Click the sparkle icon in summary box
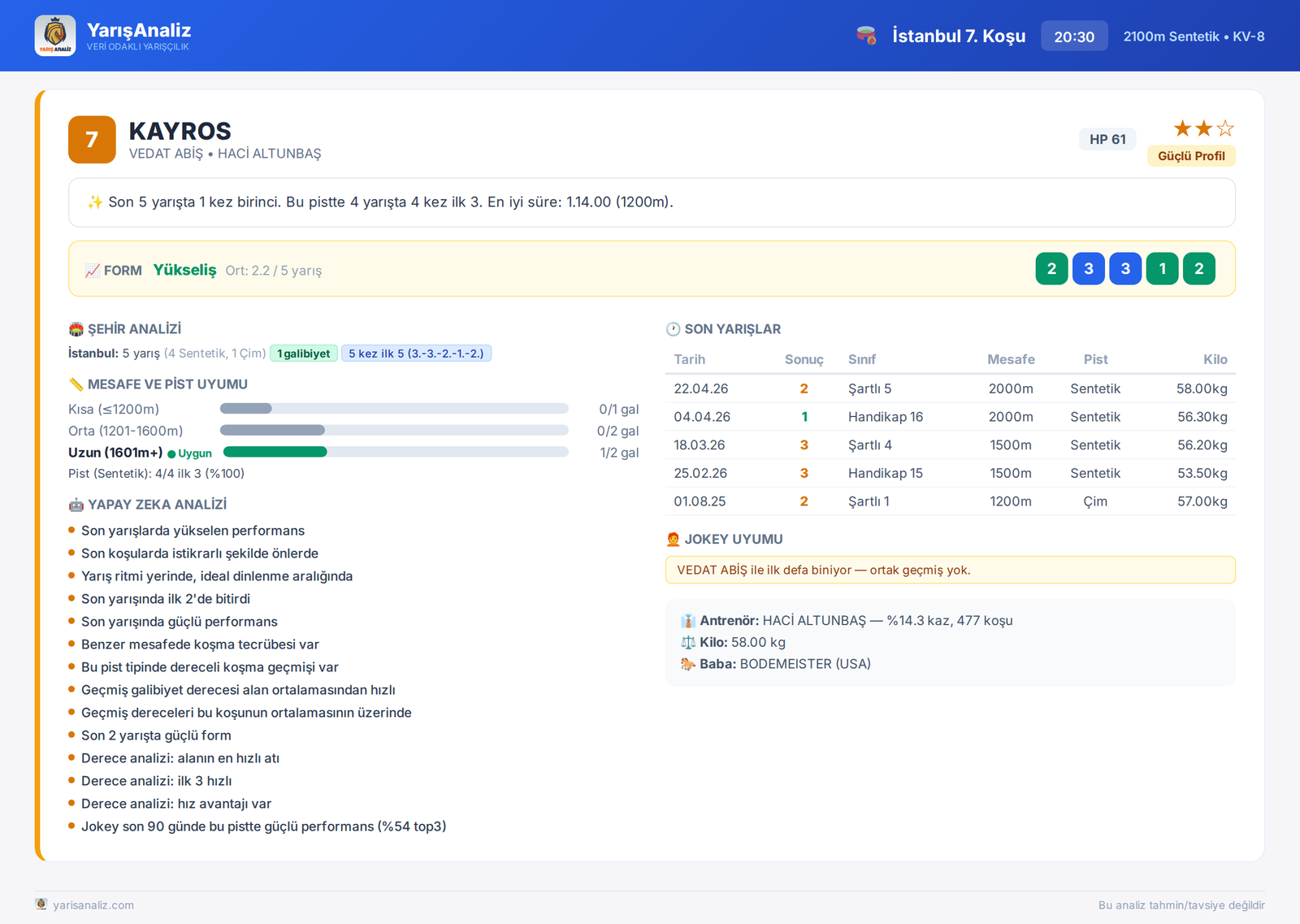This screenshot has height=924, width=1300. point(95,202)
